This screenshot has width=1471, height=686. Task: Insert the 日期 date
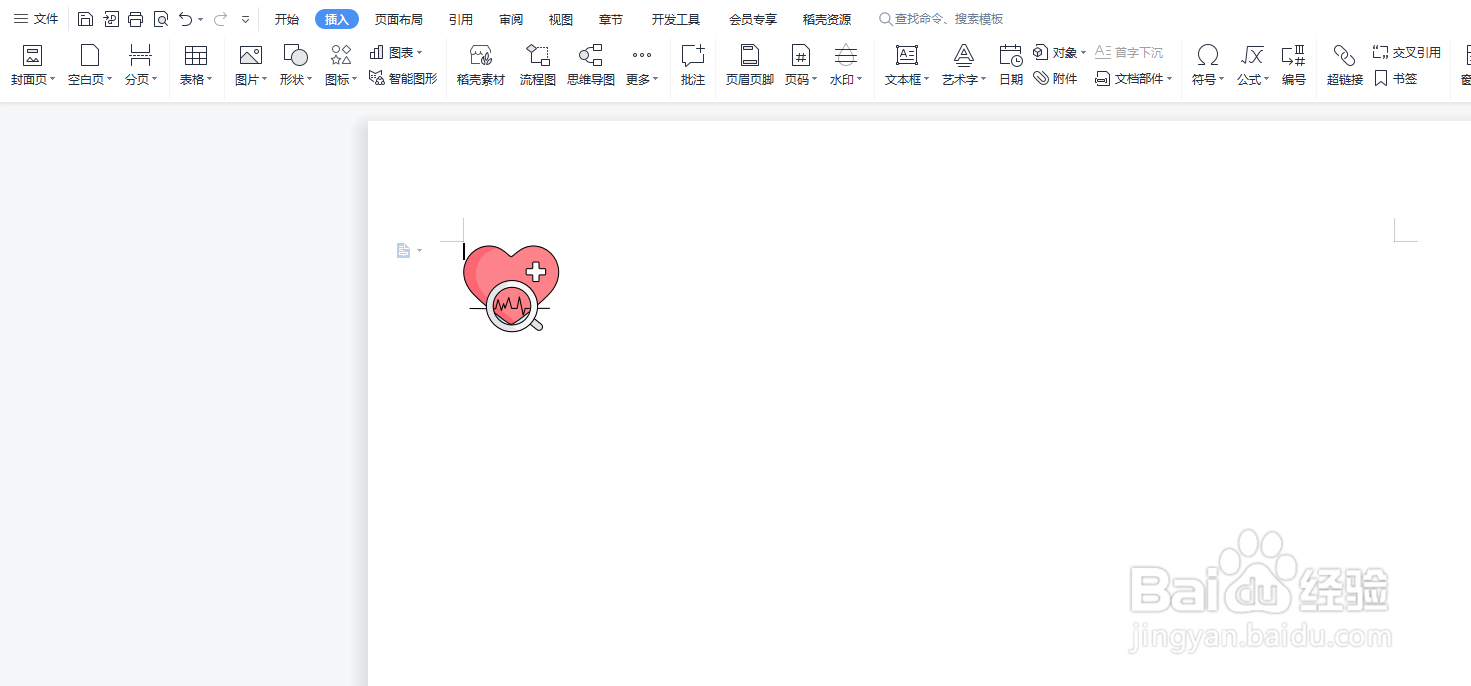click(x=1011, y=66)
